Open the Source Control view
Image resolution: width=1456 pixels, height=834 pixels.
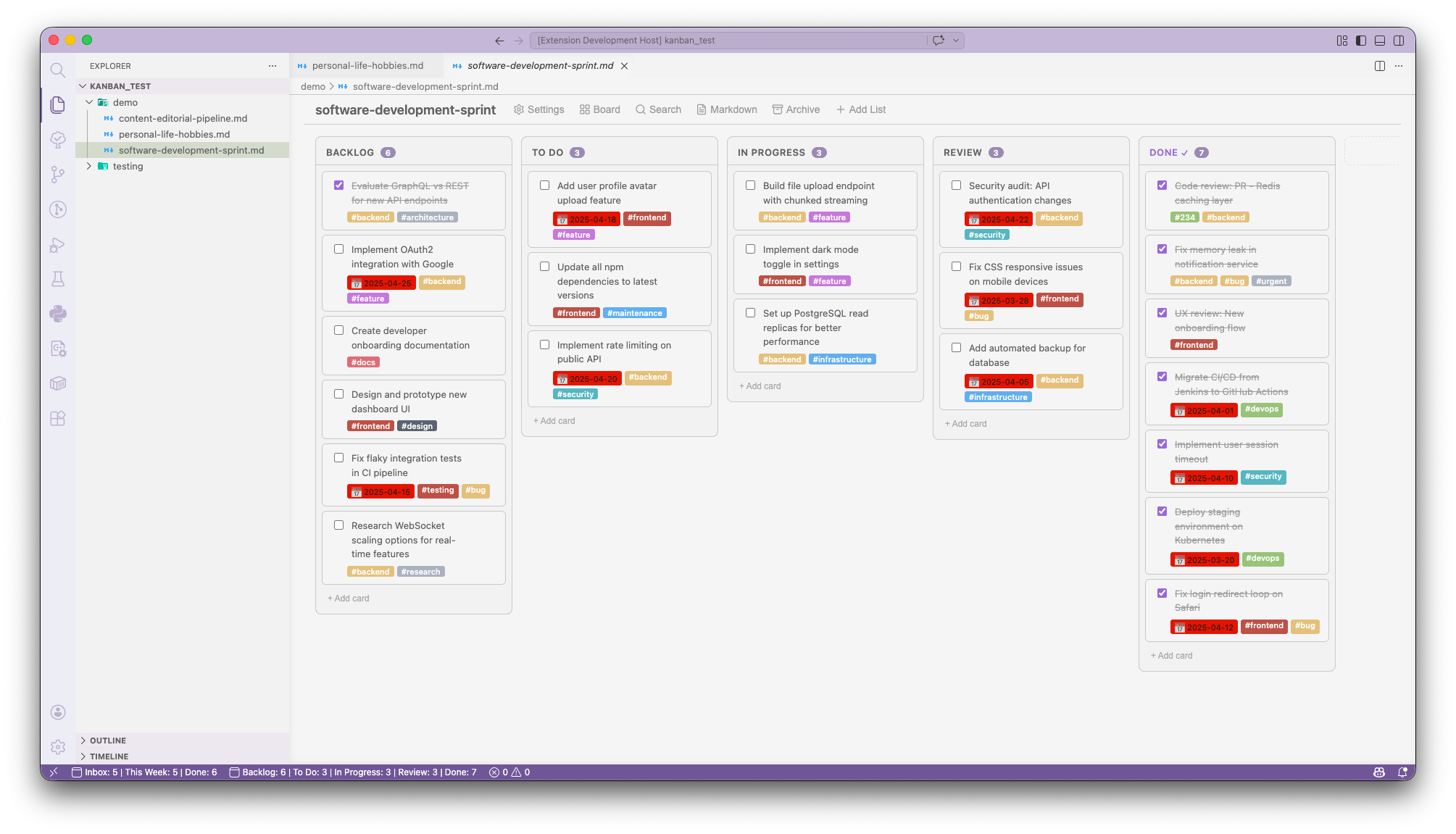pos(58,175)
